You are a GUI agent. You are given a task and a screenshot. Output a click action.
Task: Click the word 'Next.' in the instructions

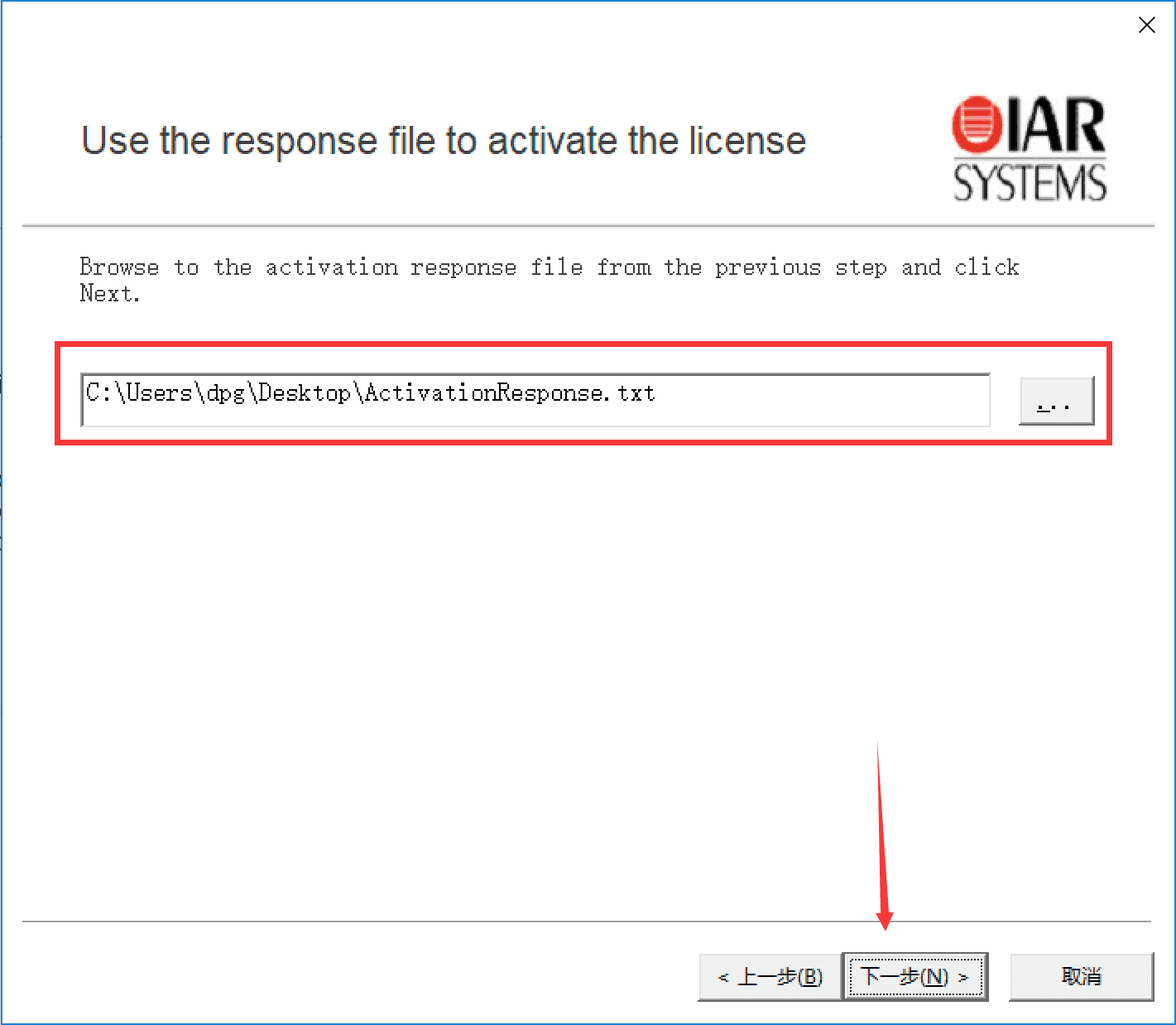point(110,293)
